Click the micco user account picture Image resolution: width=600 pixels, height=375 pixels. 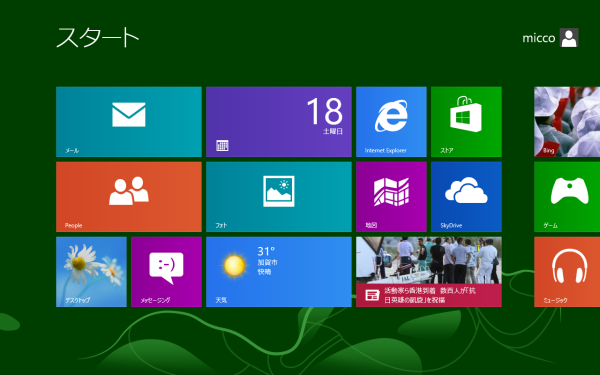(x=569, y=38)
